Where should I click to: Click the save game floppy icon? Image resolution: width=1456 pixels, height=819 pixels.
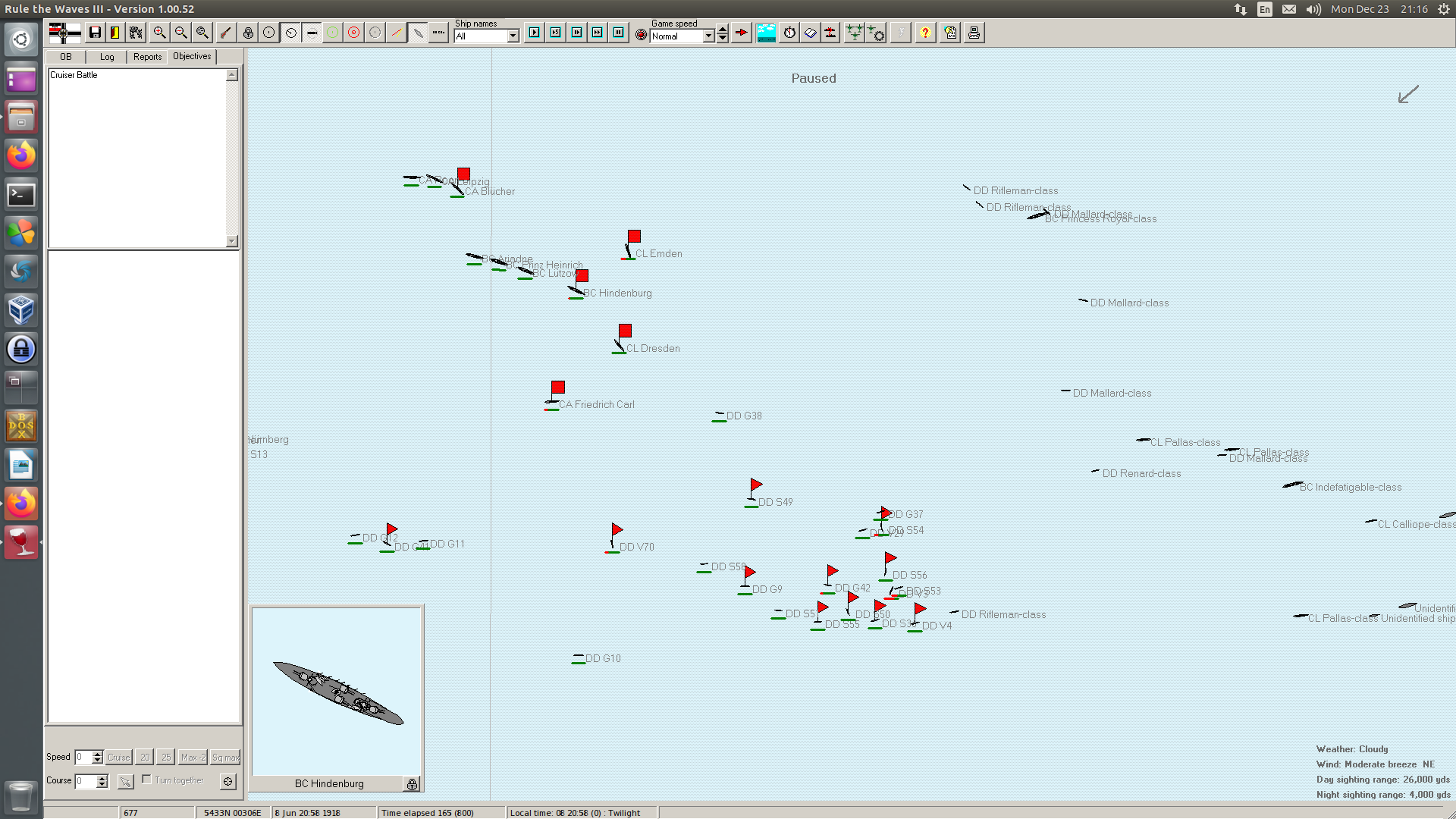tap(95, 33)
